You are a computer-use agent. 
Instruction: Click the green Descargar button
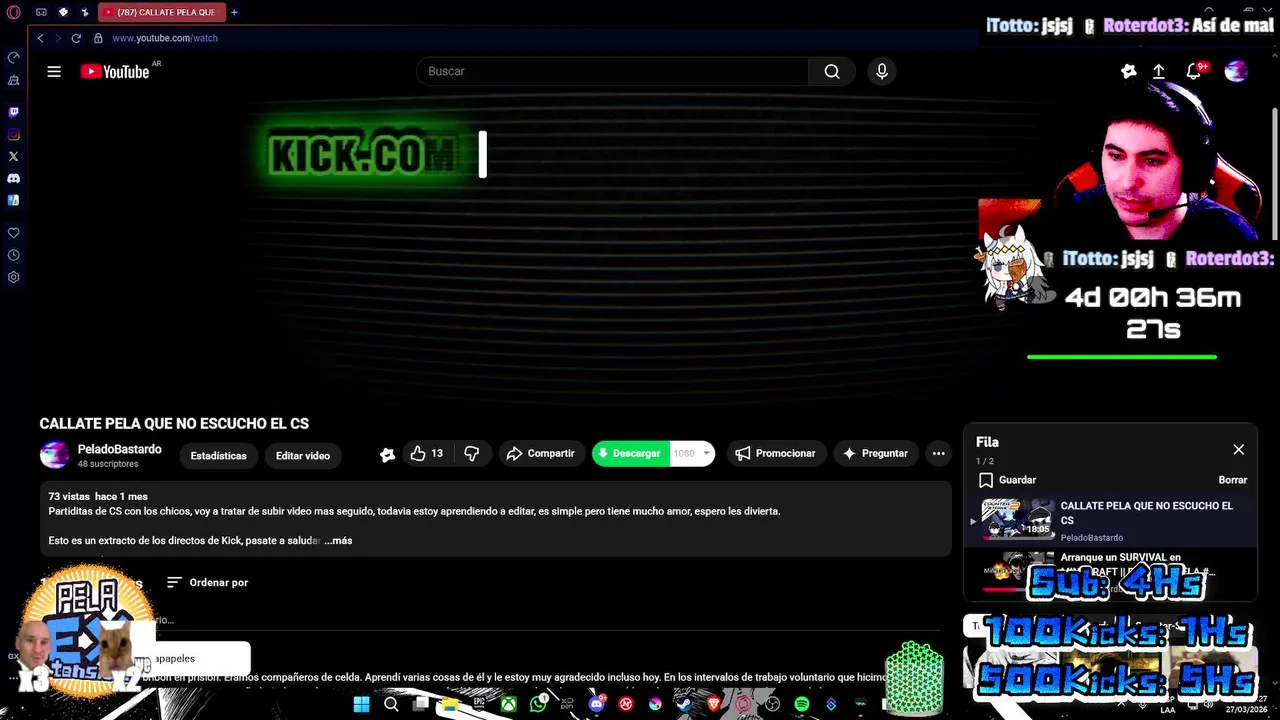(x=630, y=454)
